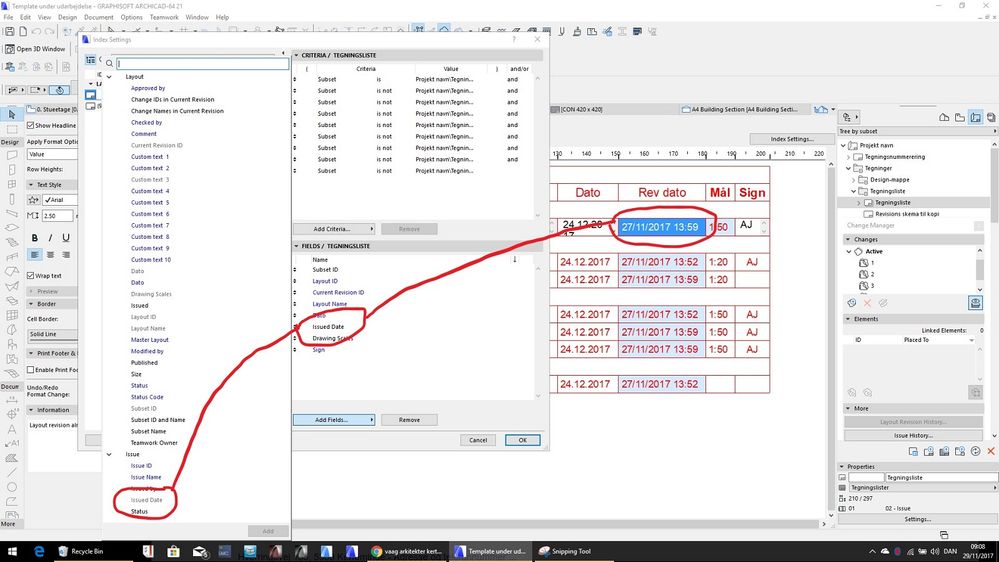
Task: Click the Underline text style button
Action: (x=66, y=238)
